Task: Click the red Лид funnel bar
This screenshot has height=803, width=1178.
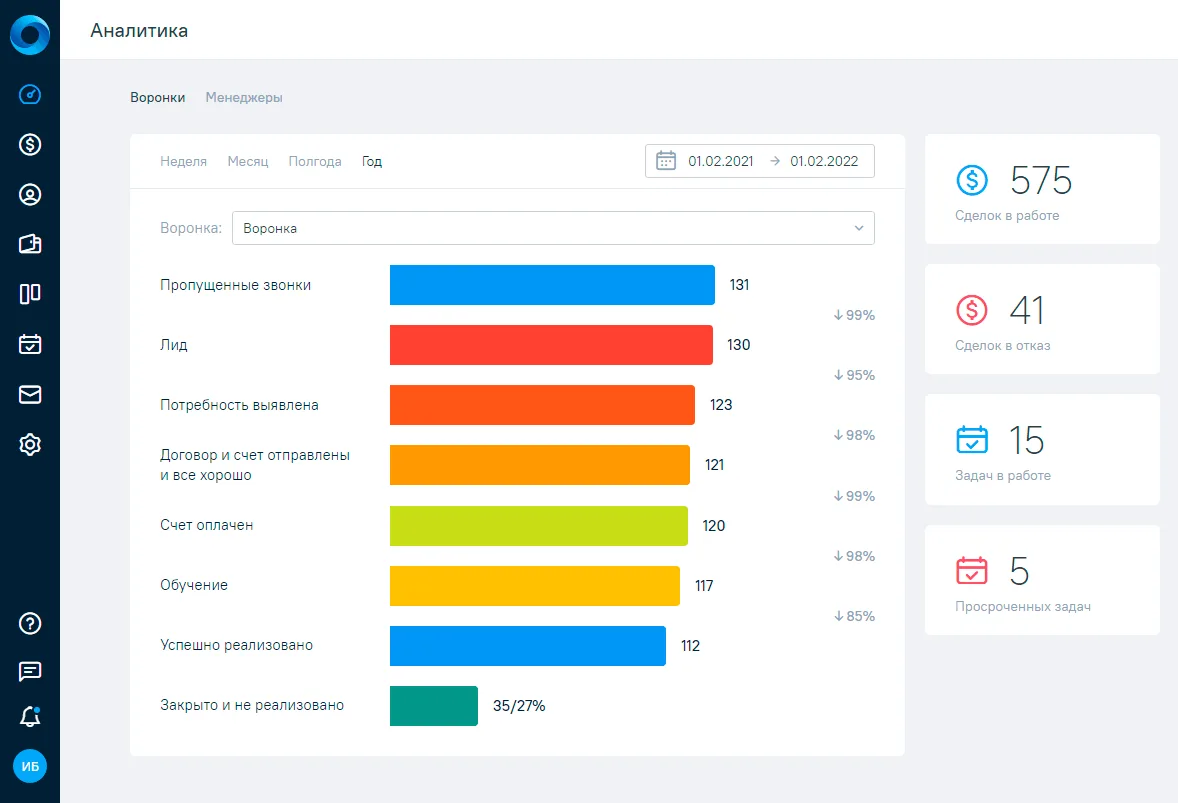Action: (551, 345)
